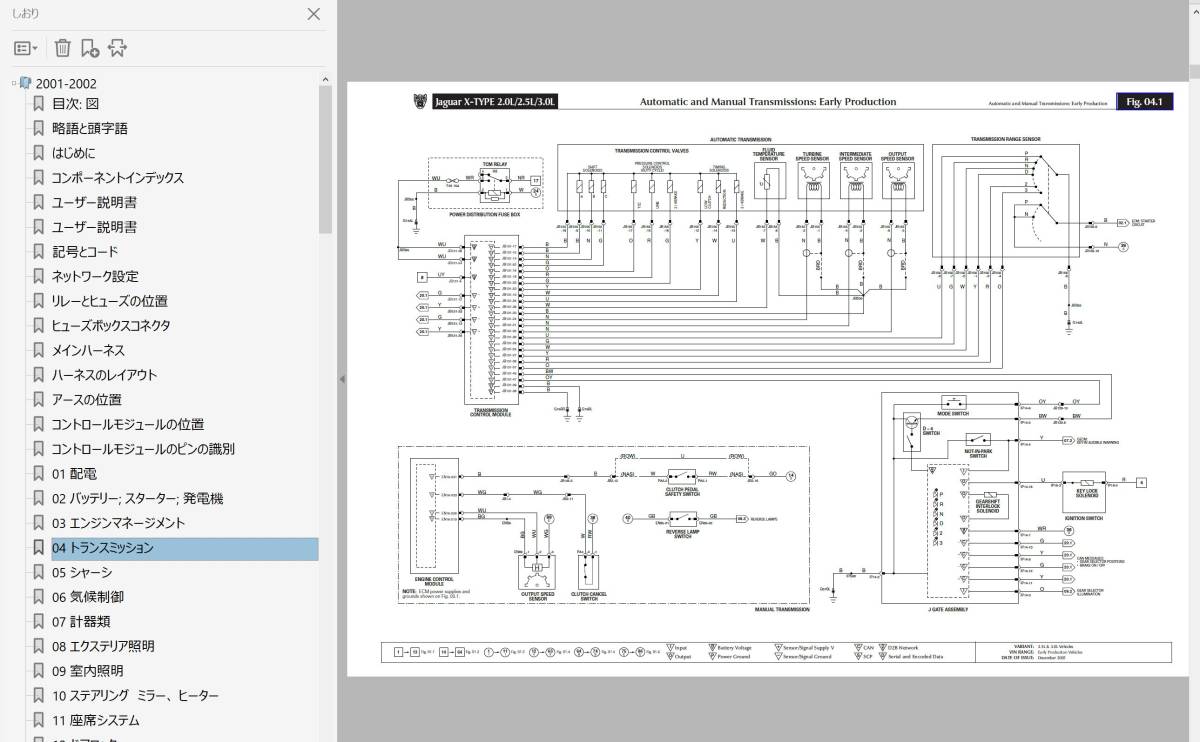Click the bookmark icon beside 05 シャーシ

[38, 573]
